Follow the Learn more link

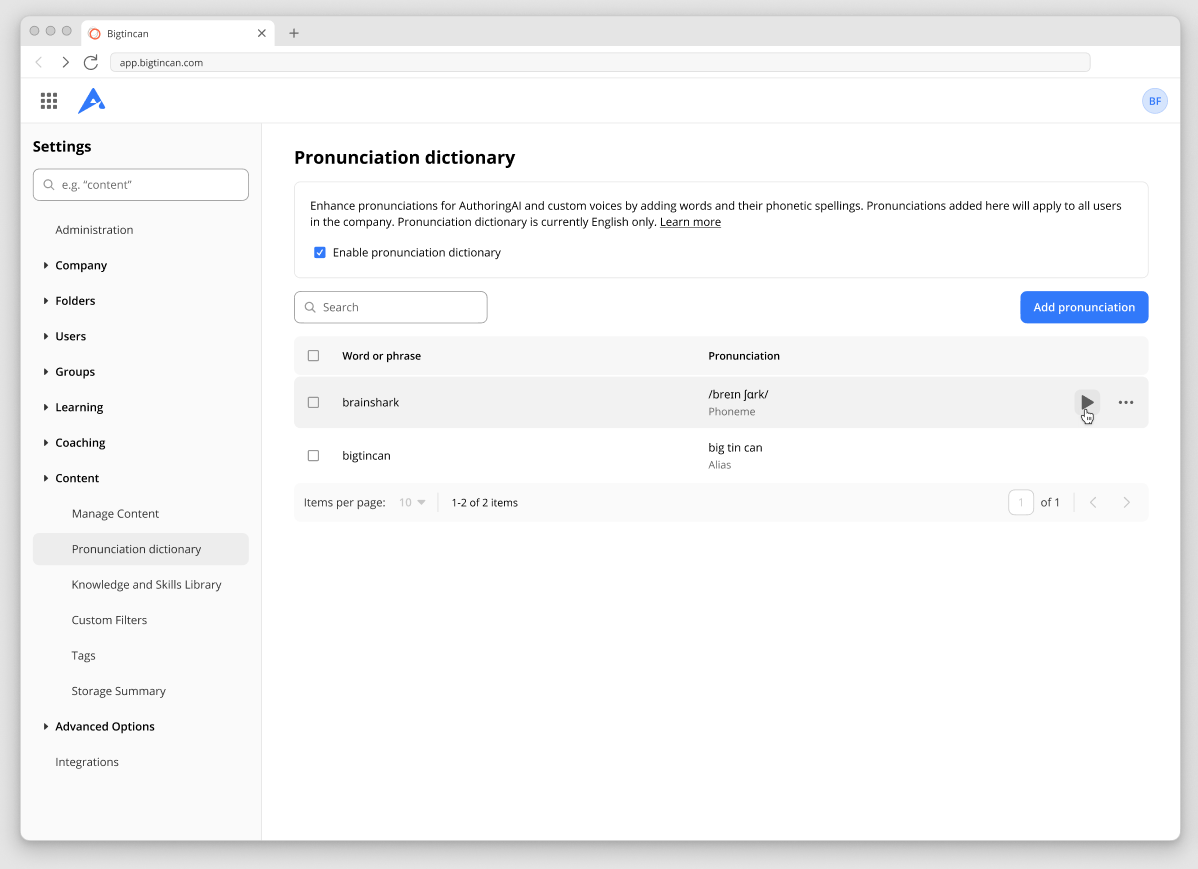point(690,222)
